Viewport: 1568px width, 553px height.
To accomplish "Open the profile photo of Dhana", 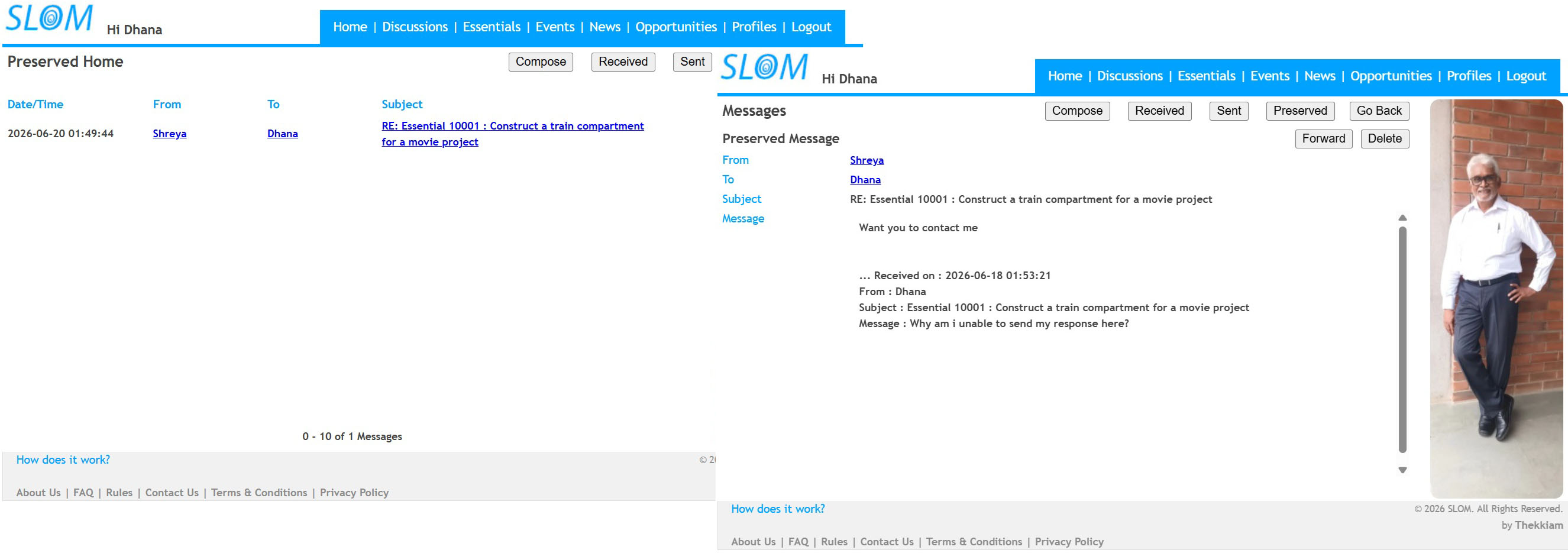I will tap(1496, 299).
